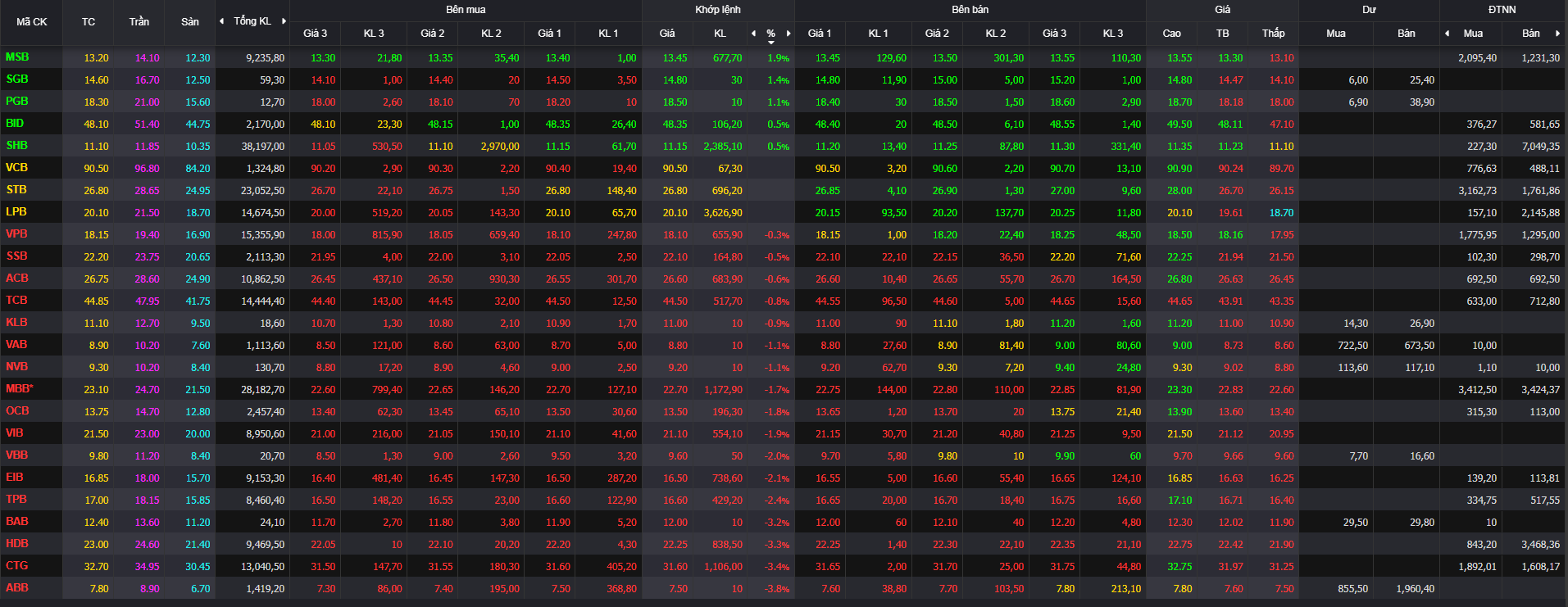Image resolution: width=1568 pixels, height=607 pixels.
Task: Select the NVB ticker symbol
Action: [16, 367]
